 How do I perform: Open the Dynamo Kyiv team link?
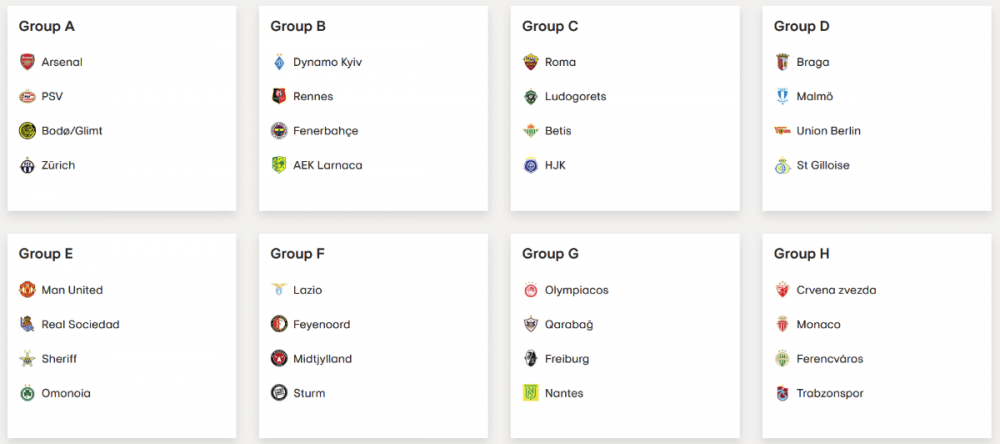pos(327,62)
